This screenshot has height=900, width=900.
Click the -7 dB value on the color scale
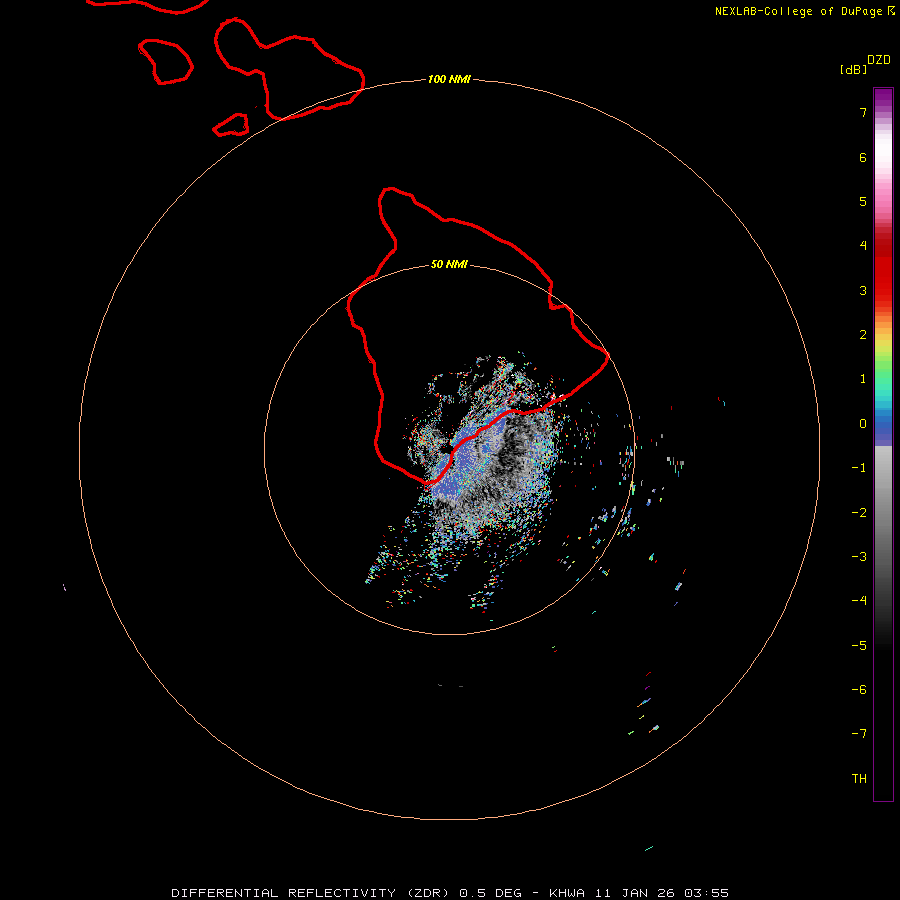(x=859, y=734)
